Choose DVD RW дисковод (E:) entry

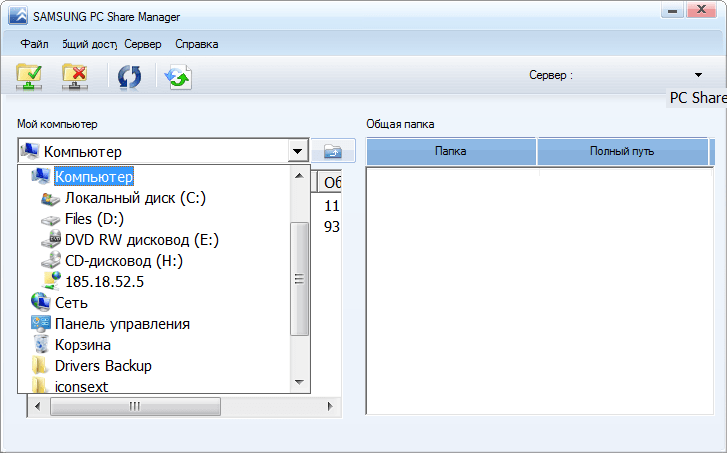[141, 240]
